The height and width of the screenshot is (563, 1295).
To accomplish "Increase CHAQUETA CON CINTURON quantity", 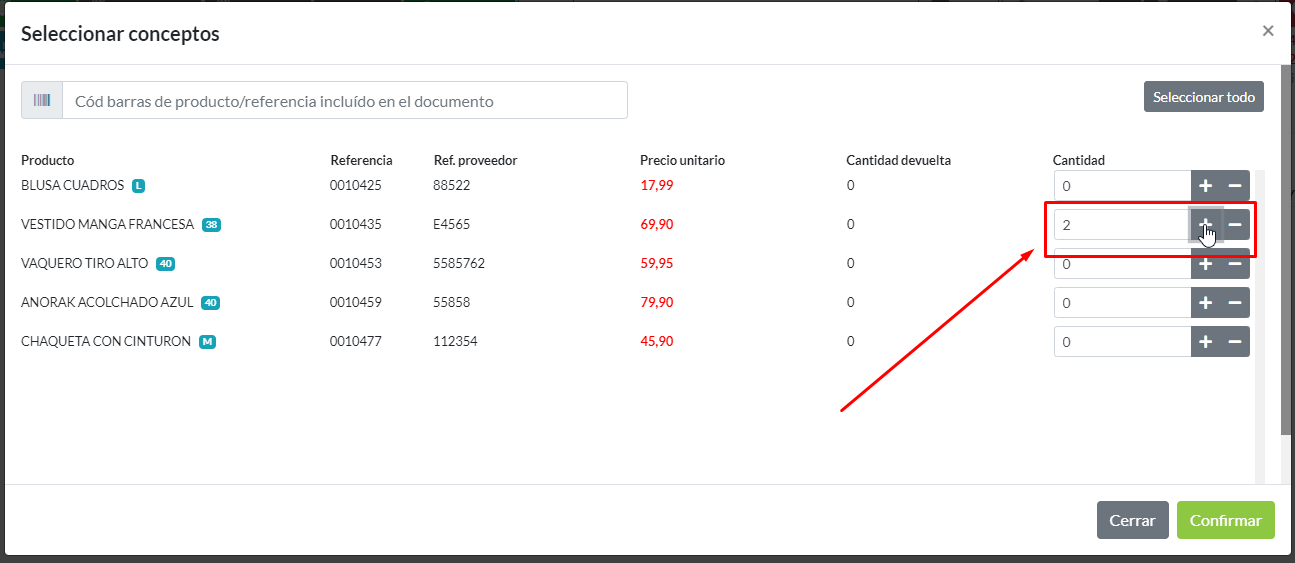I will [x=1205, y=342].
